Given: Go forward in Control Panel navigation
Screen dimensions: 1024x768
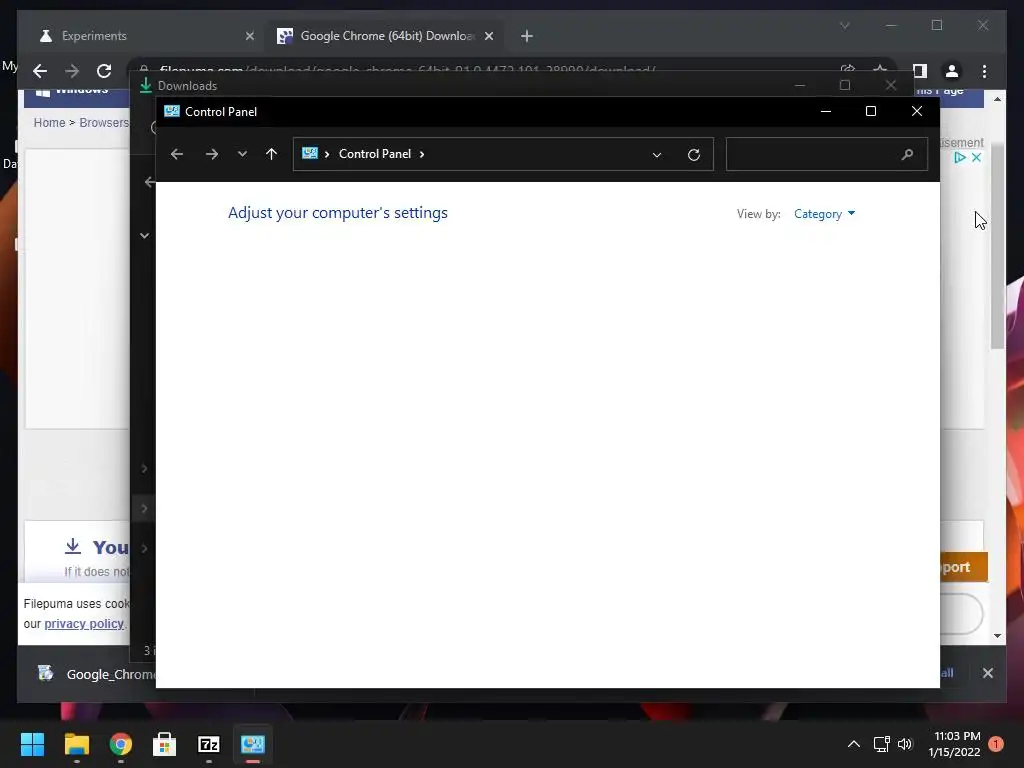Looking at the screenshot, I should (x=212, y=154).
